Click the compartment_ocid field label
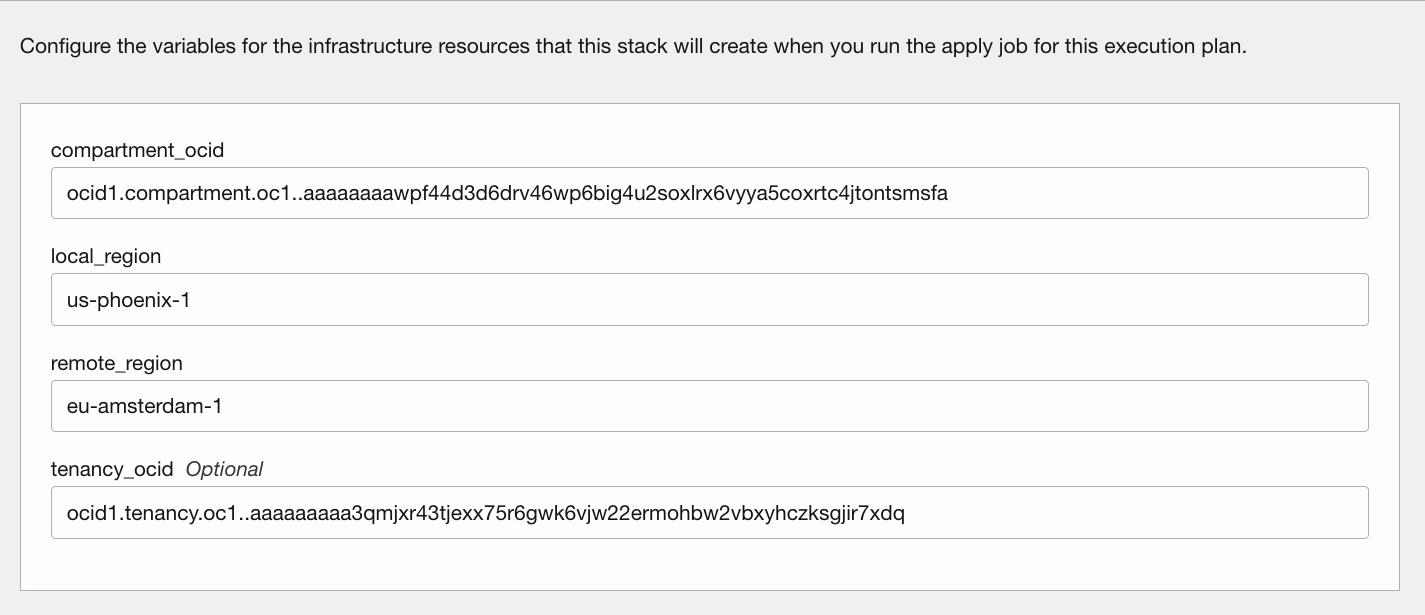1425x615 pixels. point(137,150)
